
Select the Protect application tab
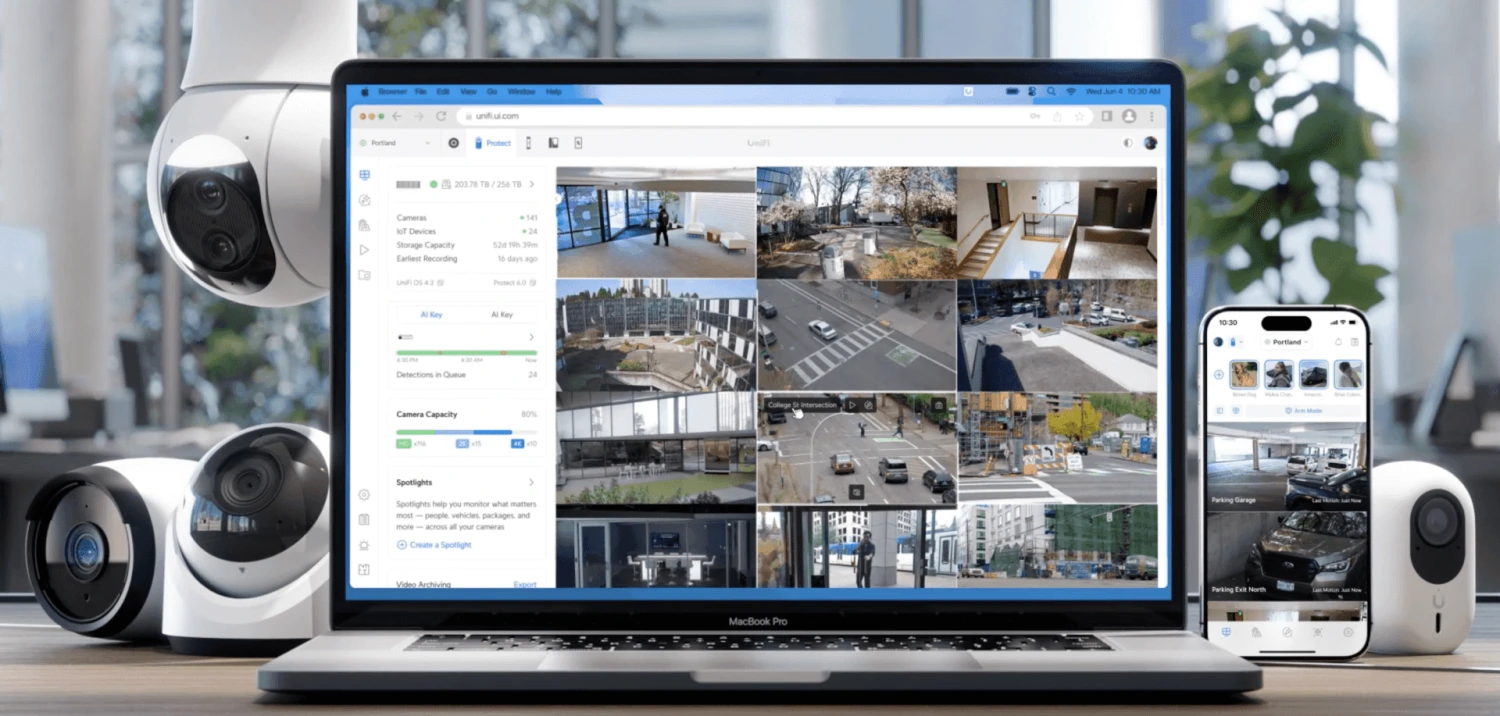(x=492, y=143)
